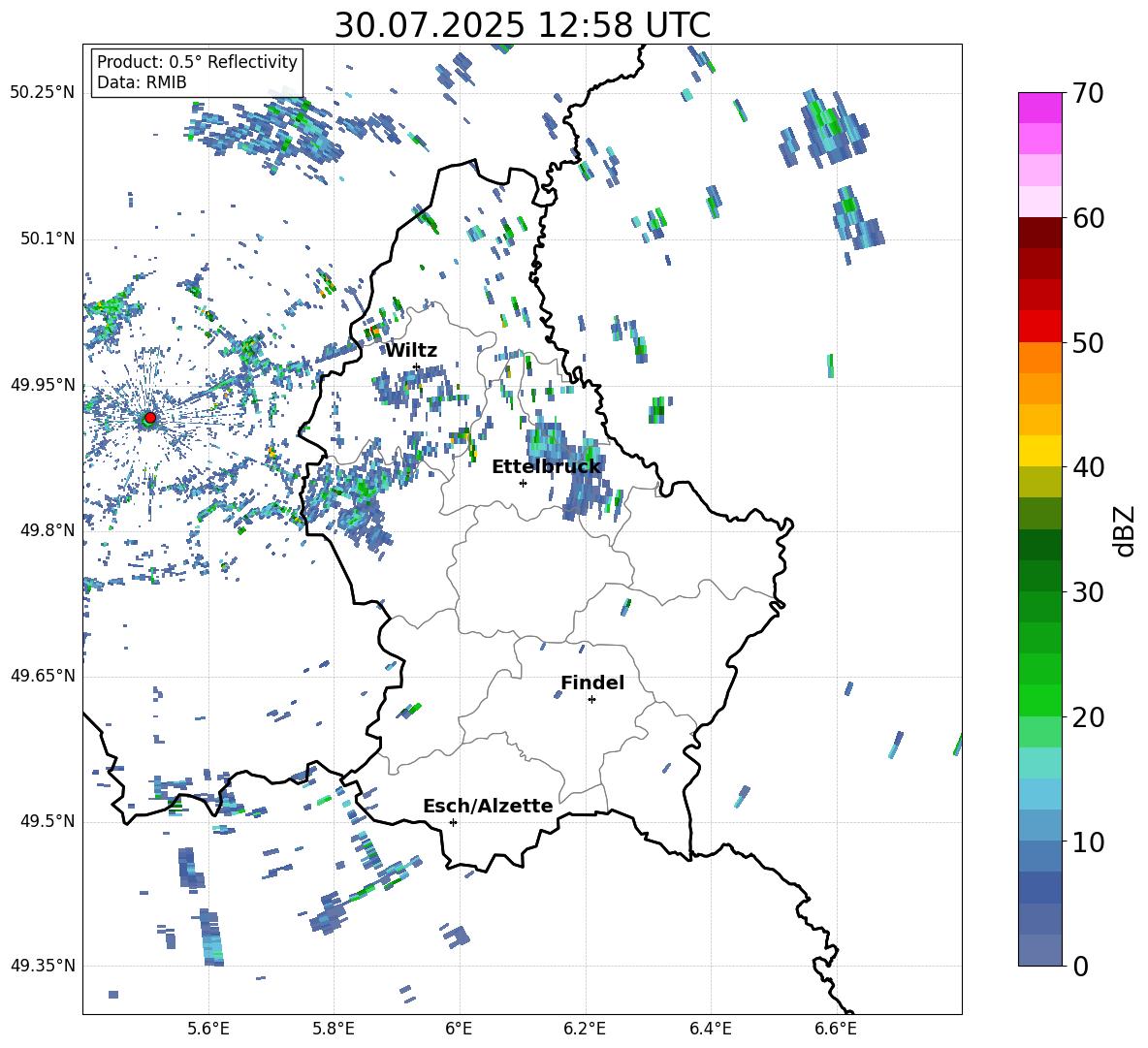Click the 6.2°E longitude label

(x=585, y=1029)
